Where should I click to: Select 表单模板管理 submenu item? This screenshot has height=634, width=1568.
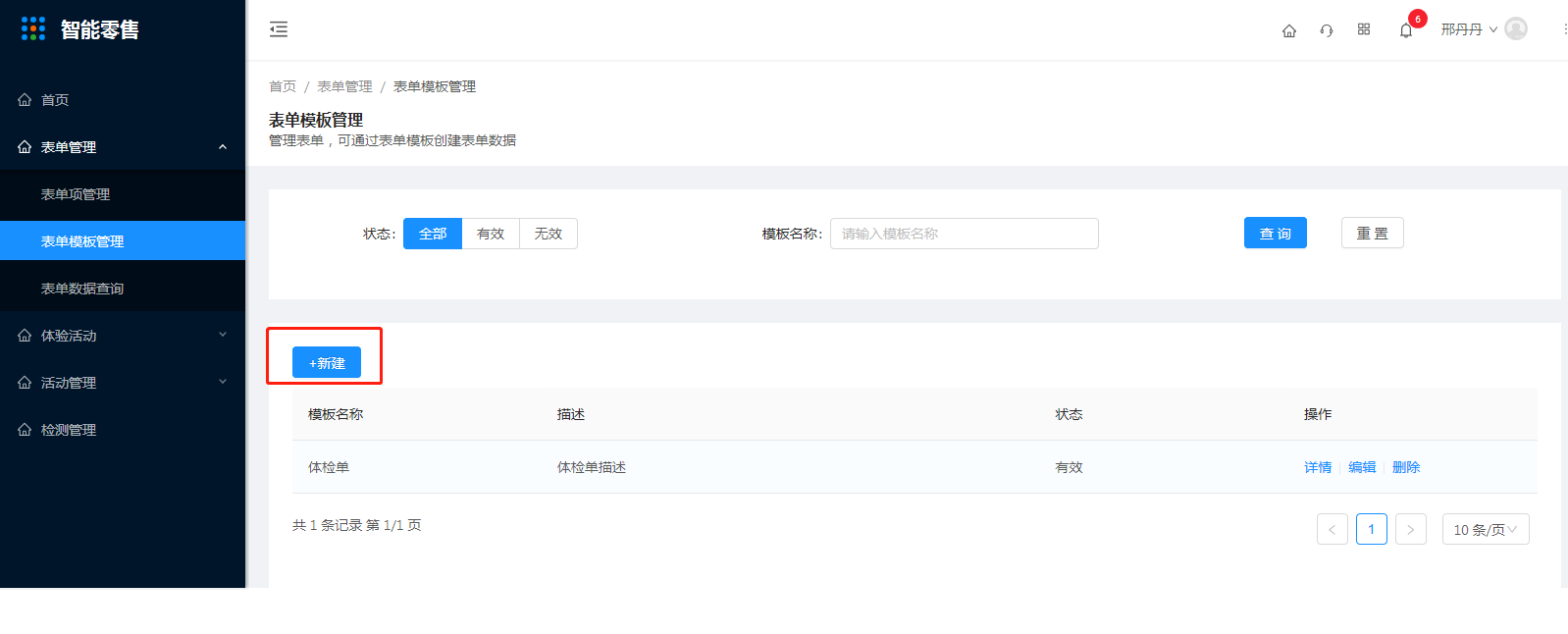coord(123,240)
